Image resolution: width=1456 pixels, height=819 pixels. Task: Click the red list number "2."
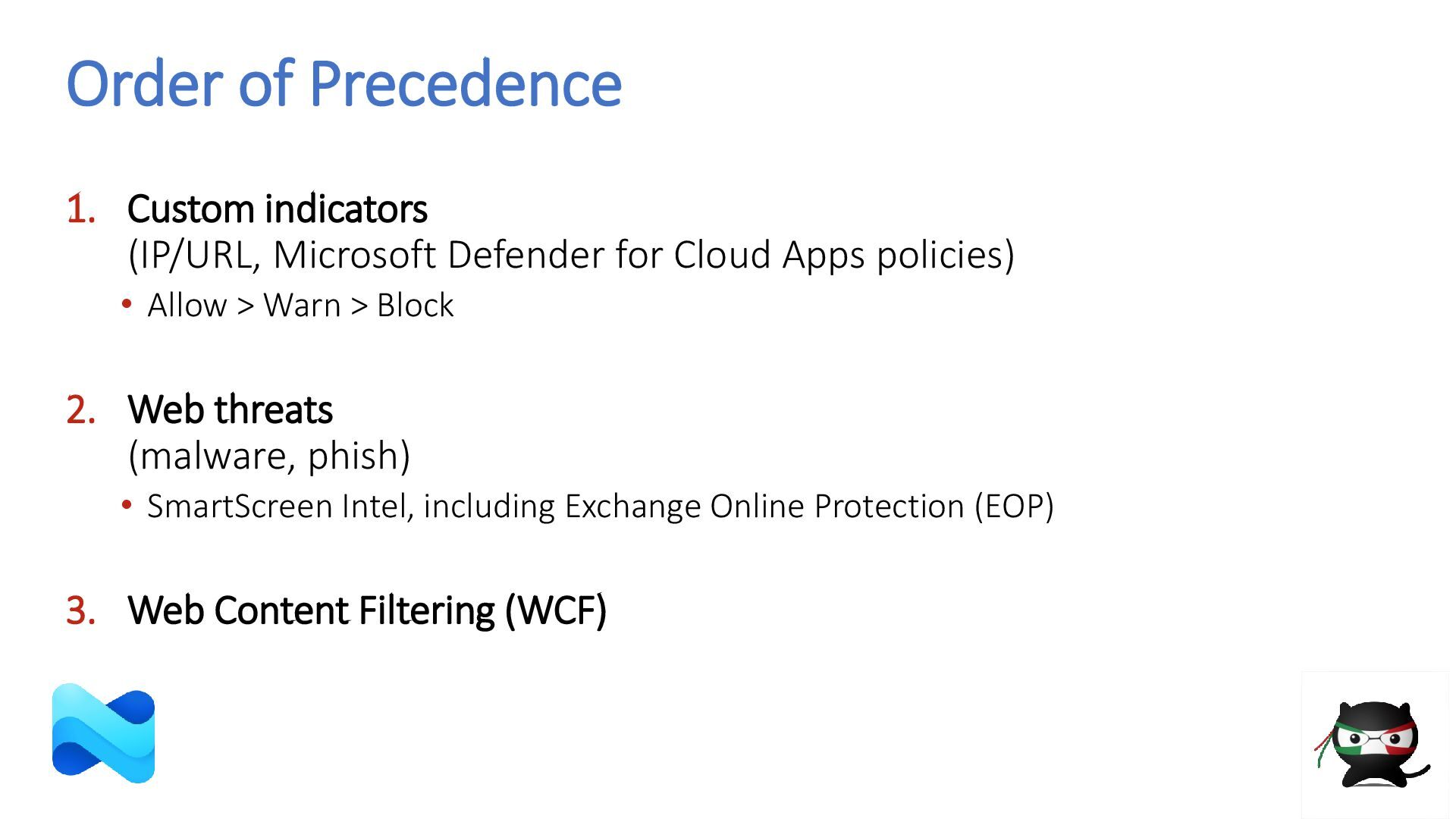click(x=81, y=409)
